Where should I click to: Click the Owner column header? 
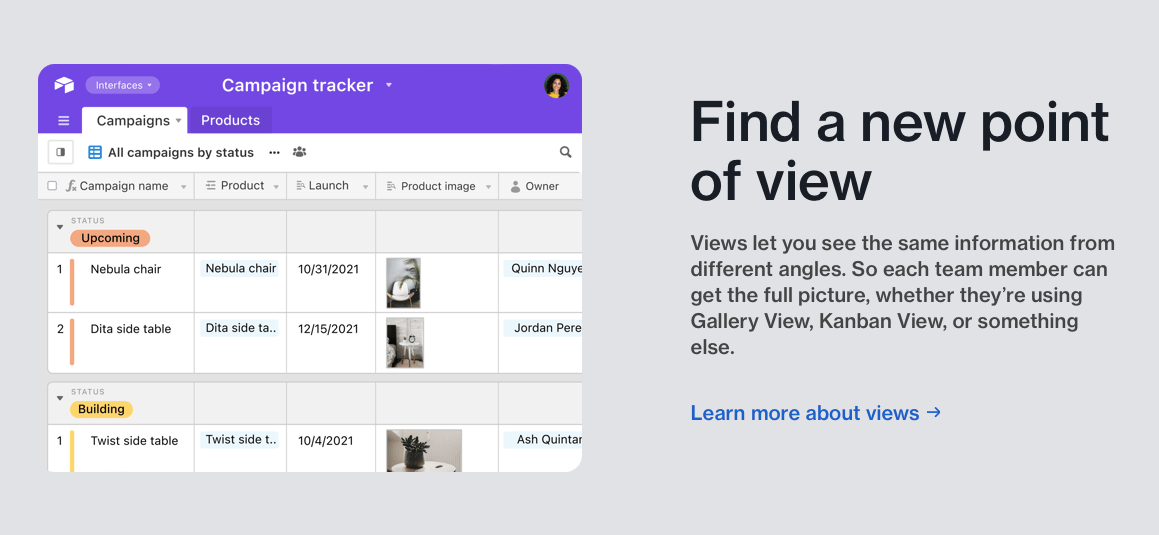pyautogui.click(x=540, y=186)
